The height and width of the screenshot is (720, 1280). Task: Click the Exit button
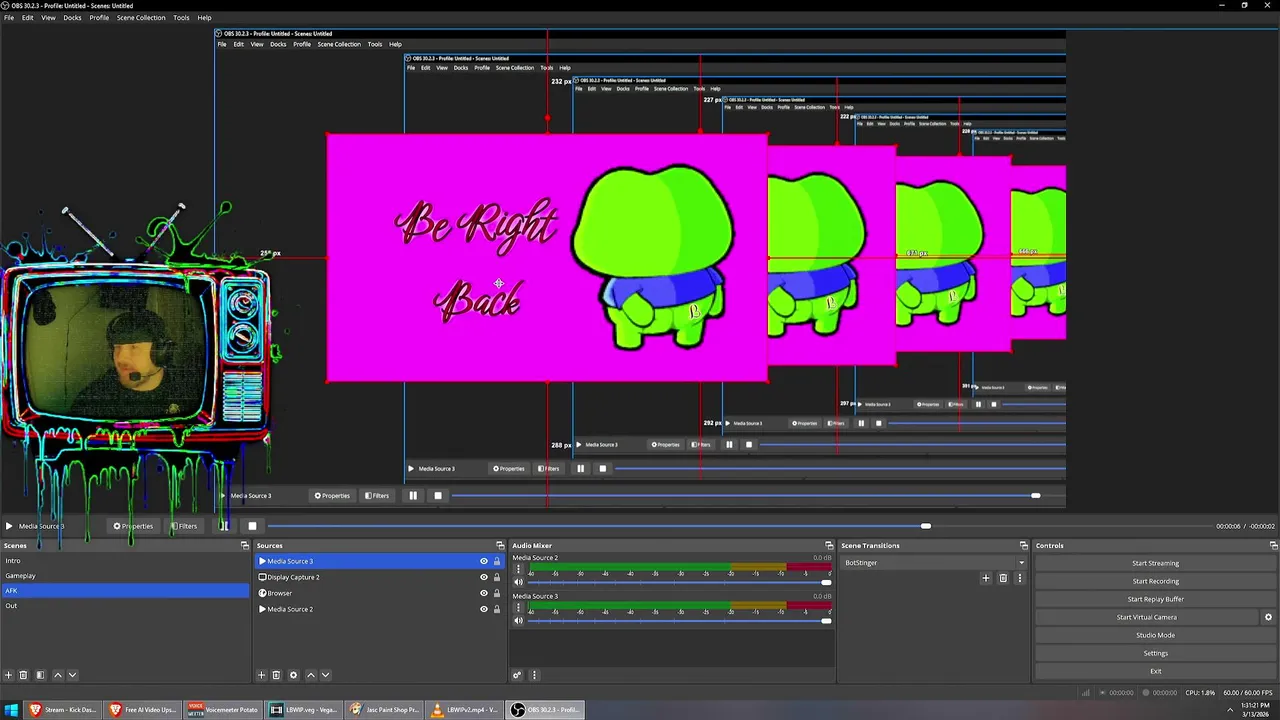point(1155,671)
